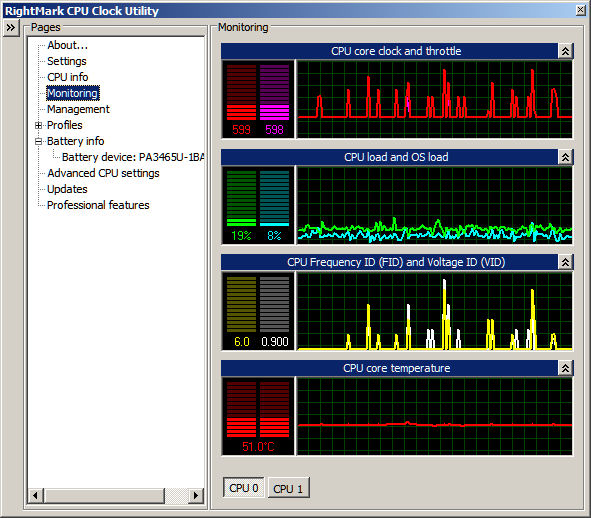591x518 pixels.
Task: Collapse the CPU core temperature panel
Action: click(565, 368)
